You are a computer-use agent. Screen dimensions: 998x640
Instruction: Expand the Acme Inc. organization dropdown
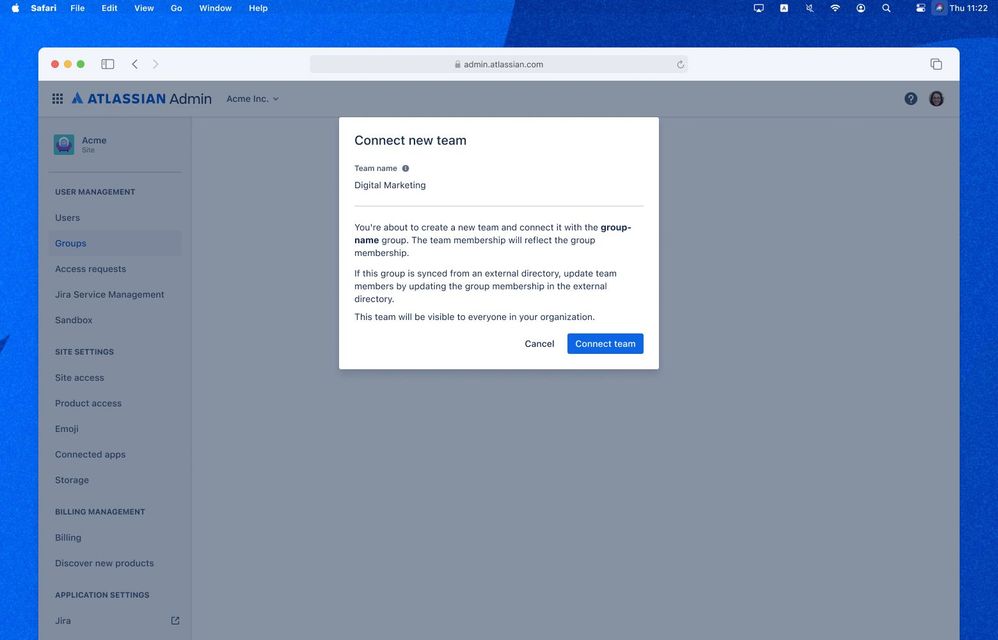253,99
